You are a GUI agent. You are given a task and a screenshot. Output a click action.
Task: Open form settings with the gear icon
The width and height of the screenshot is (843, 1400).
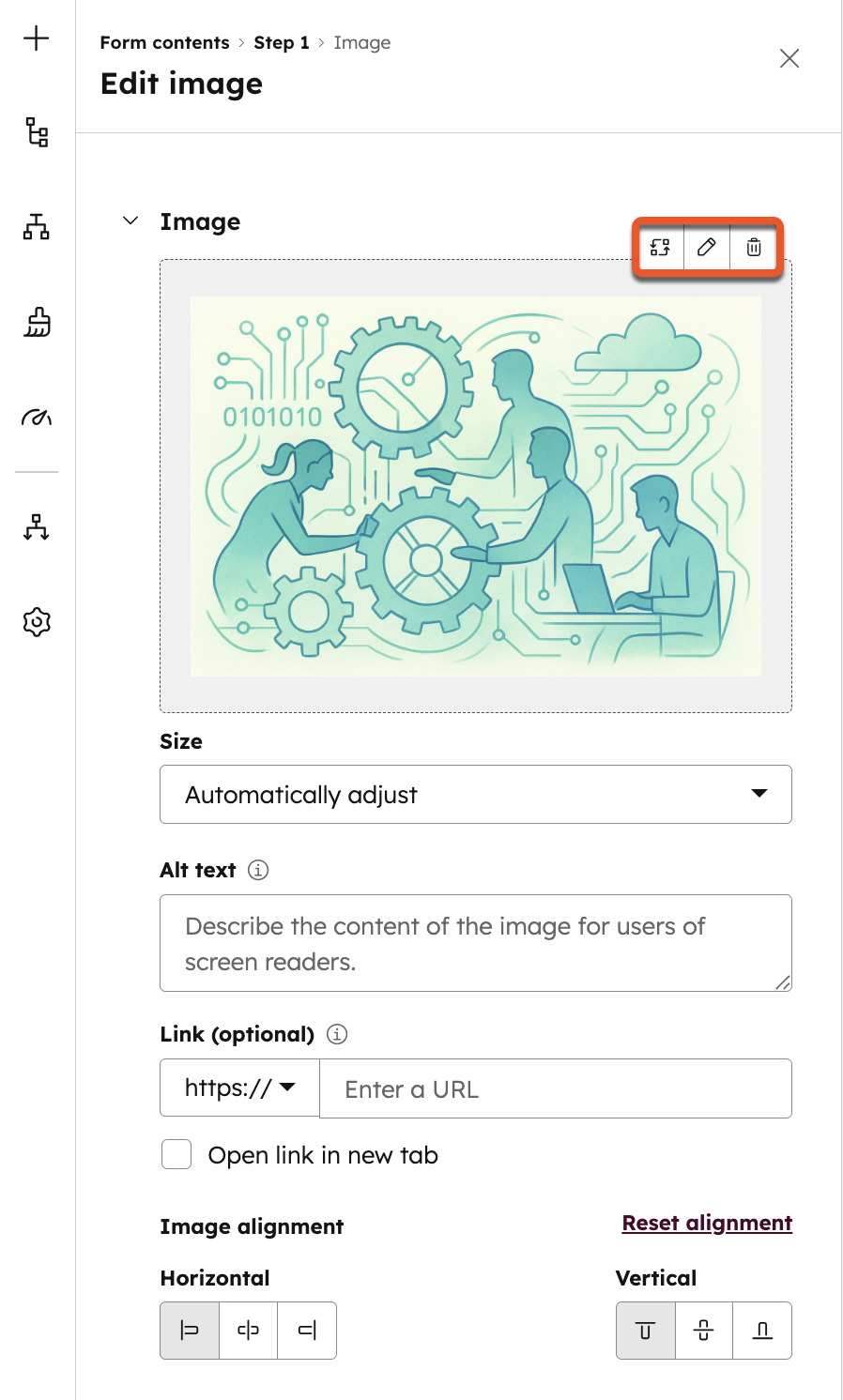36,621
